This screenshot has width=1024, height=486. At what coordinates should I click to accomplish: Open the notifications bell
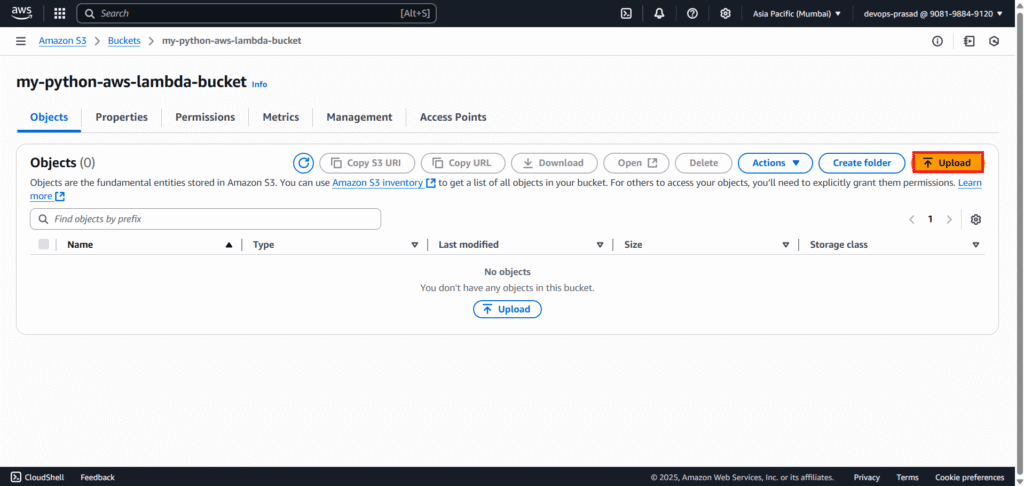(659, 13)
